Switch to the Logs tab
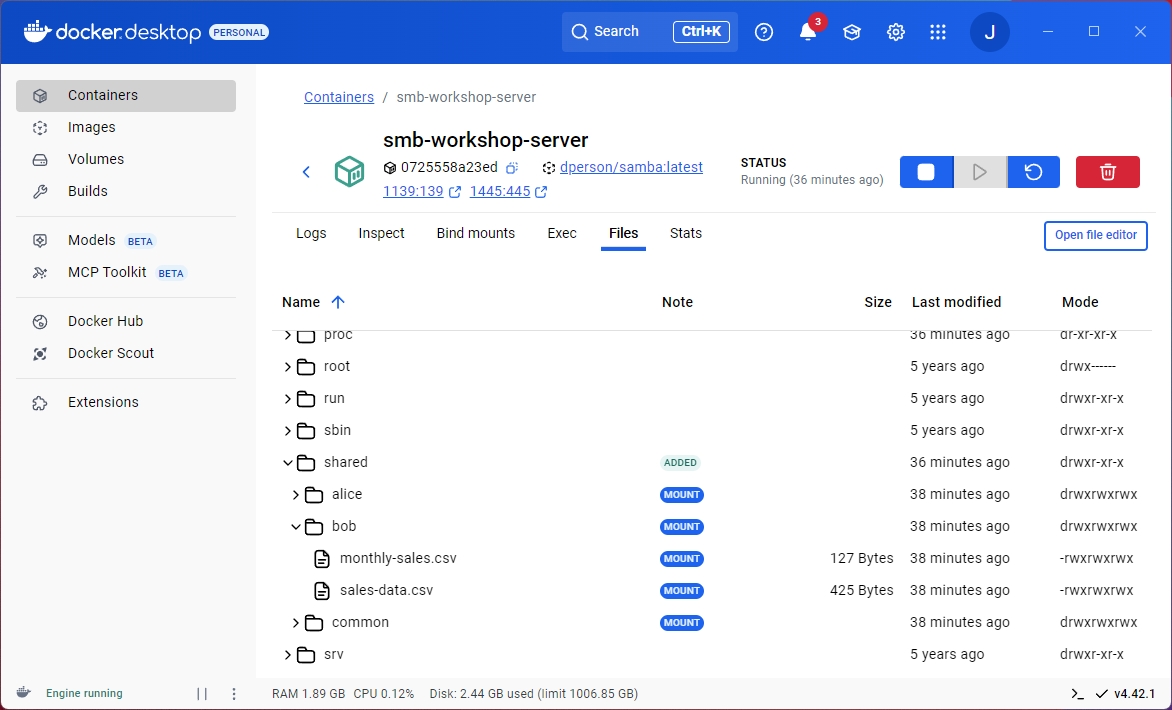 click(x=311, y=233)
